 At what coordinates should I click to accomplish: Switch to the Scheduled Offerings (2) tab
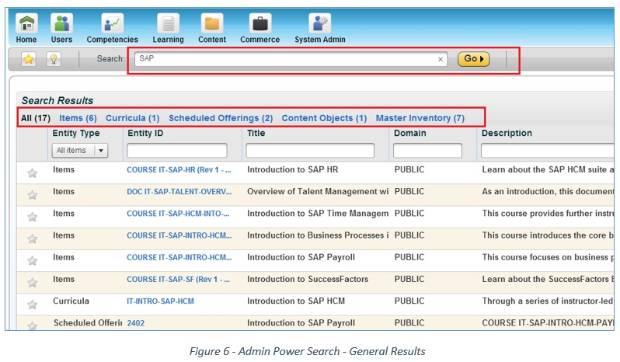point(221,118)
